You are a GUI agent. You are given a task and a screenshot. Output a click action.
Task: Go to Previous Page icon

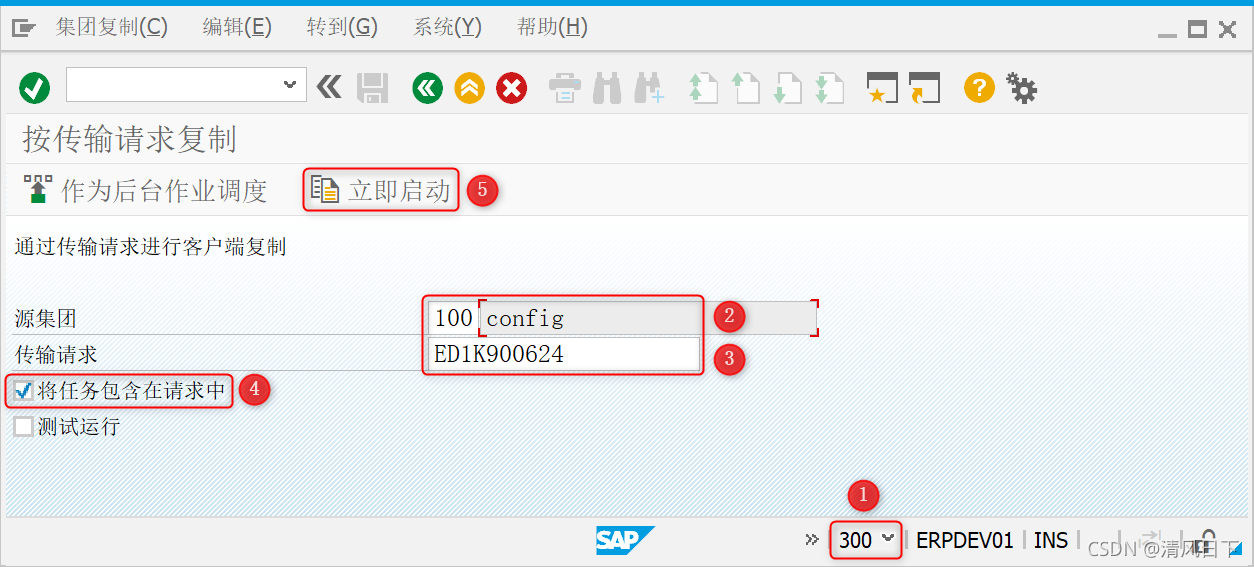click(x=746, y=88)
